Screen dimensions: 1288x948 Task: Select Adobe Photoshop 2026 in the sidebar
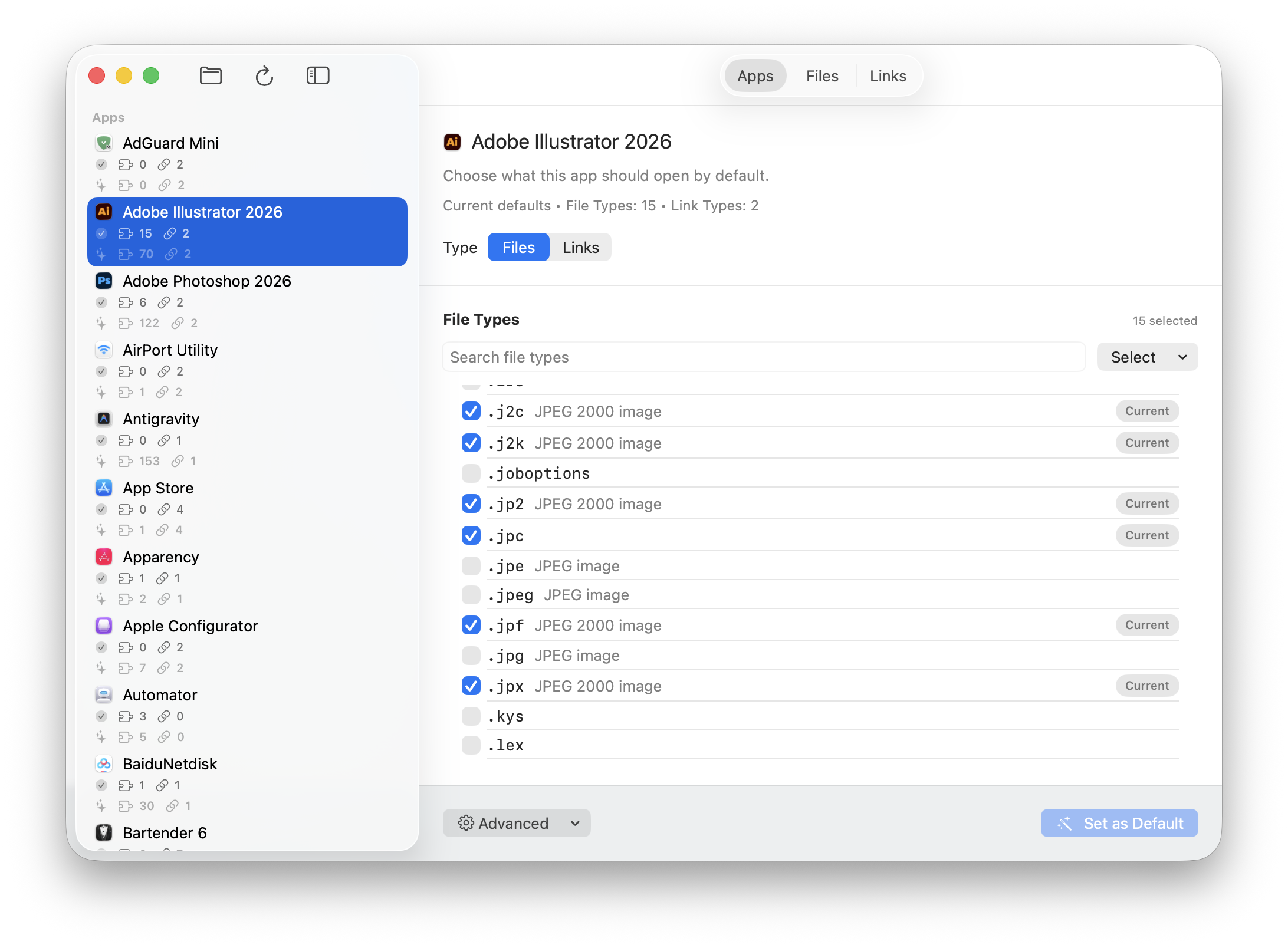click(x=206, y=281)
